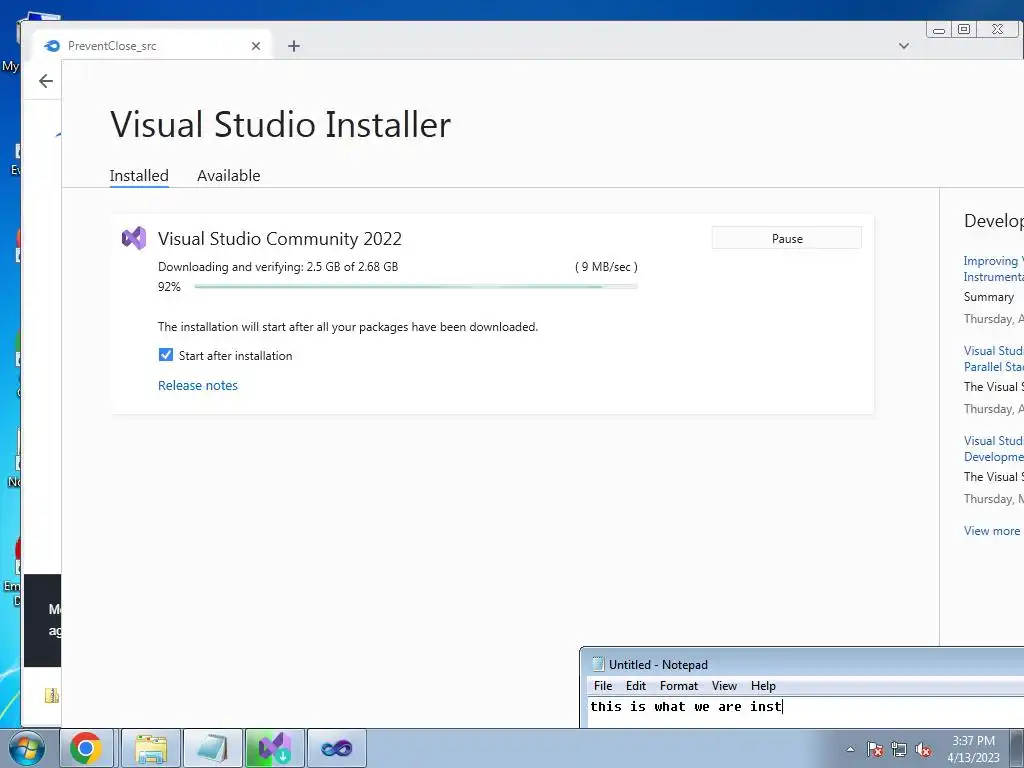This screenshot has height=768, width=1024.
Task: Click the PreventClose_src tab favicon
Action: click(52, 46)
